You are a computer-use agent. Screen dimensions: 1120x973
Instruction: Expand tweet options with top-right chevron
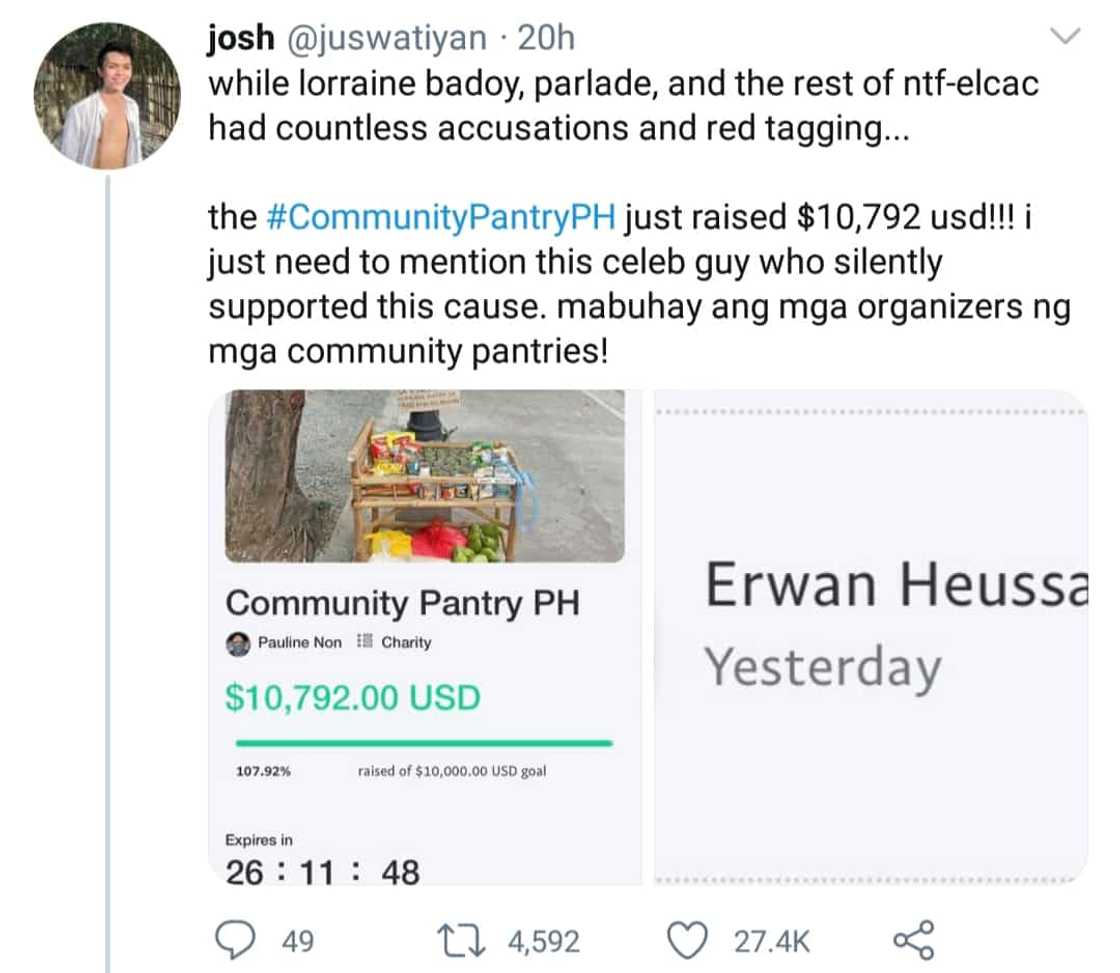(1068, 38)
